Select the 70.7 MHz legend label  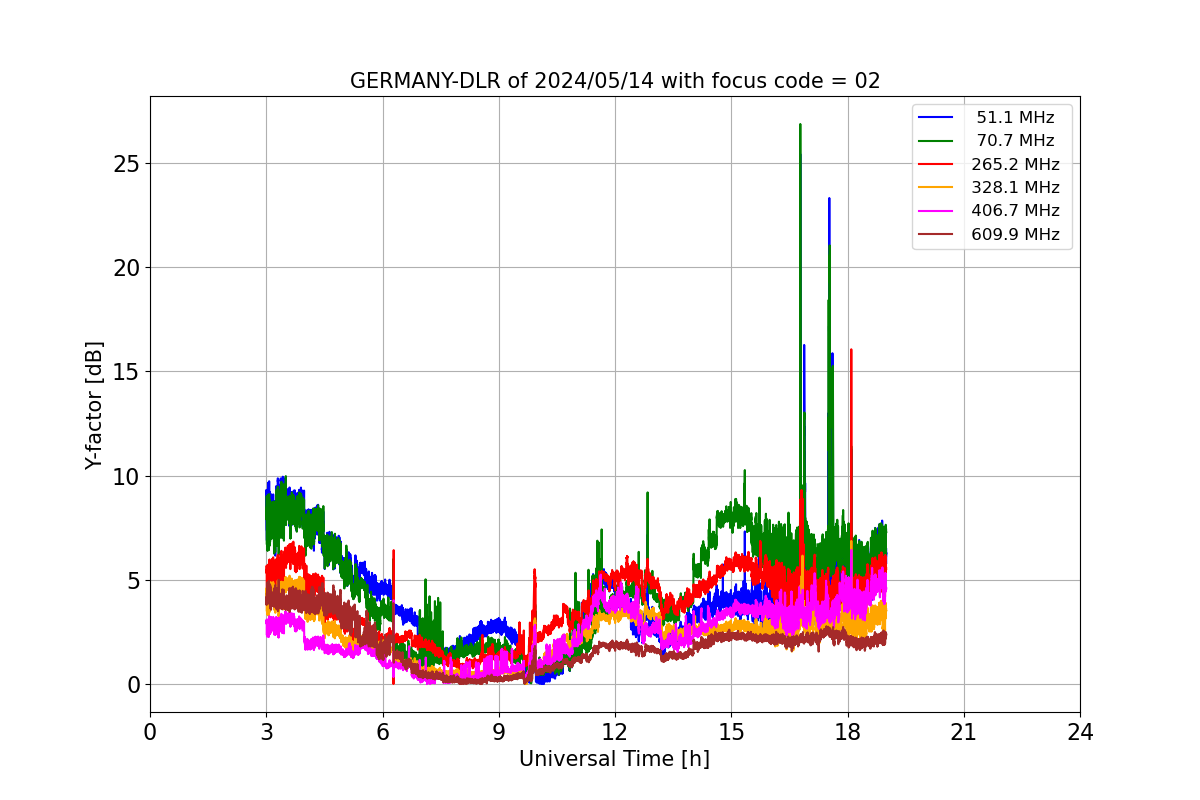pyautogui.click(x=1015, y=141)
